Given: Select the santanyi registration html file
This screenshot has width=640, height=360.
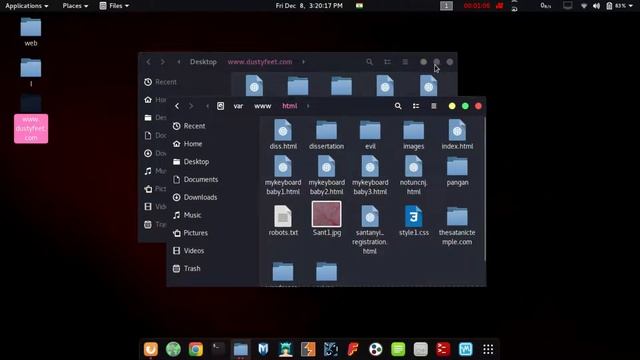Looking at the screenshot, I should click(x=370, y=230).
